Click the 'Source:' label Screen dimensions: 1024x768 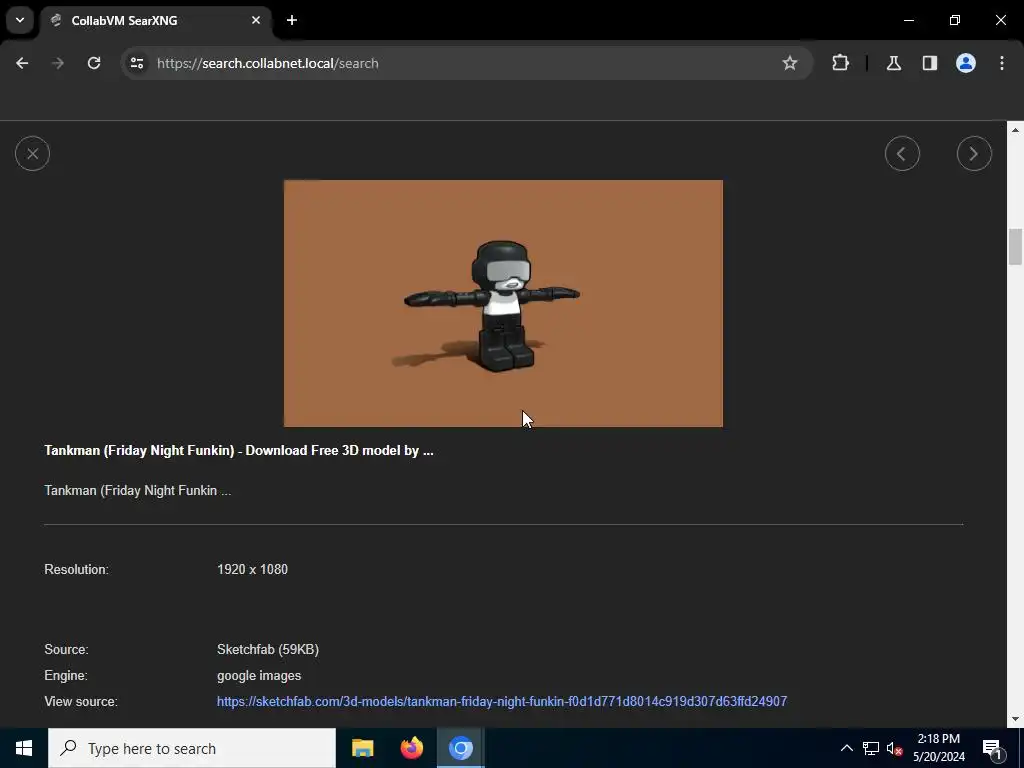coord(66,650)
